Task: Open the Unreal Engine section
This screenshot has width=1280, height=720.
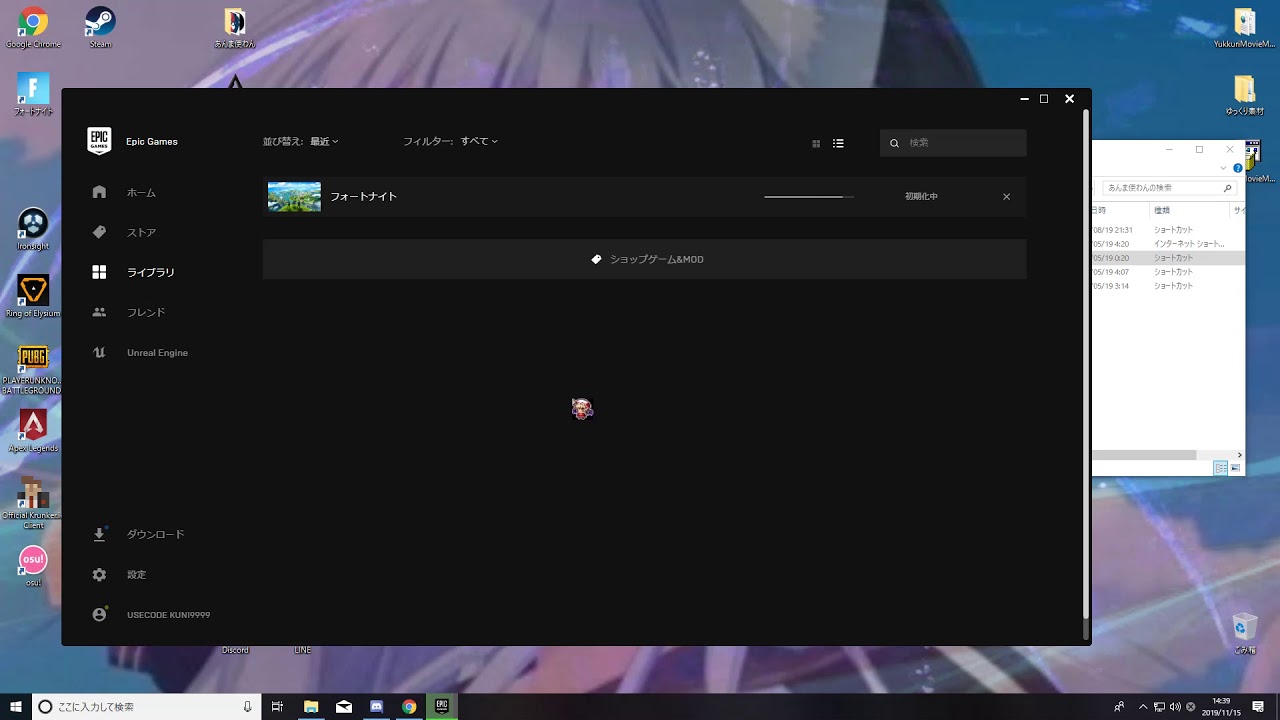Action: click(140, 352)
